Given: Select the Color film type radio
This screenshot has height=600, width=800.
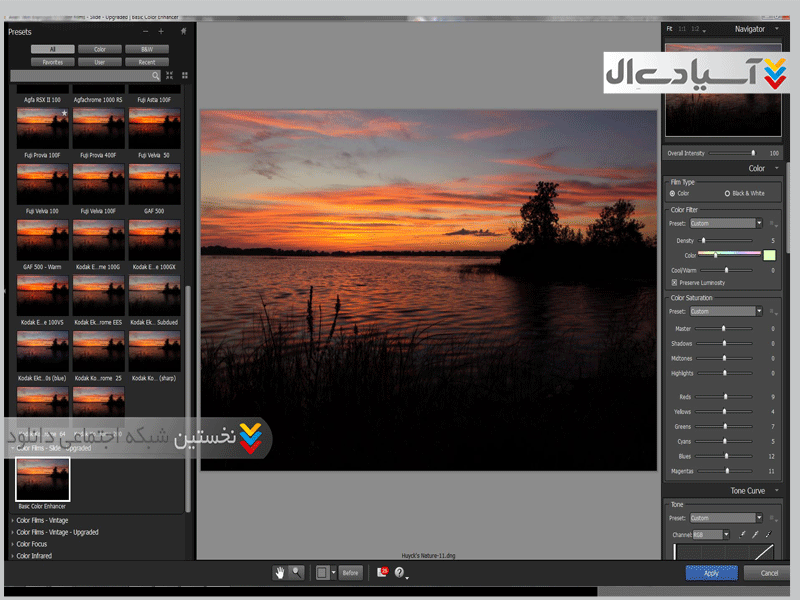Looking at the screenshot, I should 673,193.
